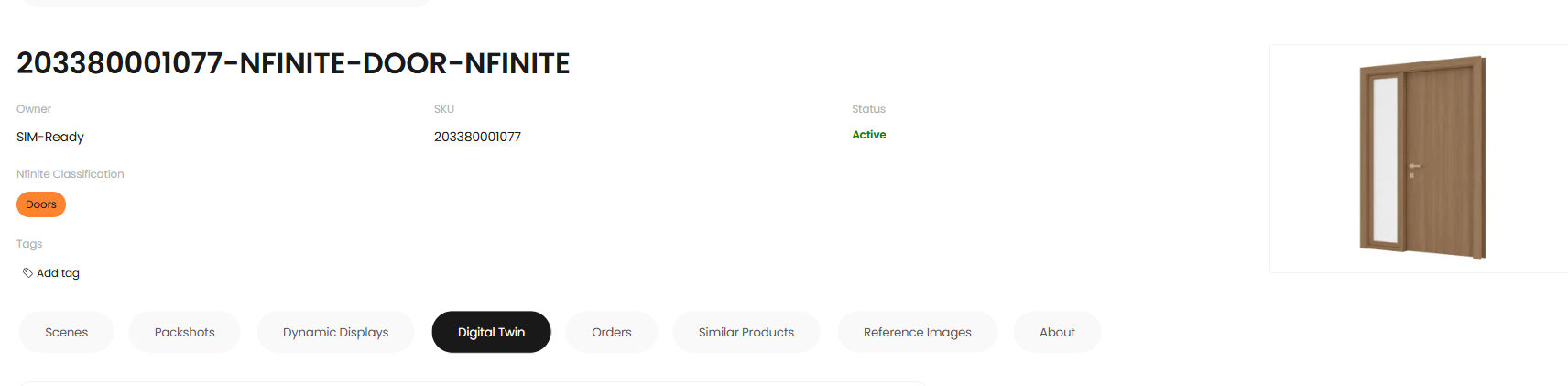This screenshot has width=1568, height=386.
Task: Click the Owner field label
Action: tap(34, 109)
